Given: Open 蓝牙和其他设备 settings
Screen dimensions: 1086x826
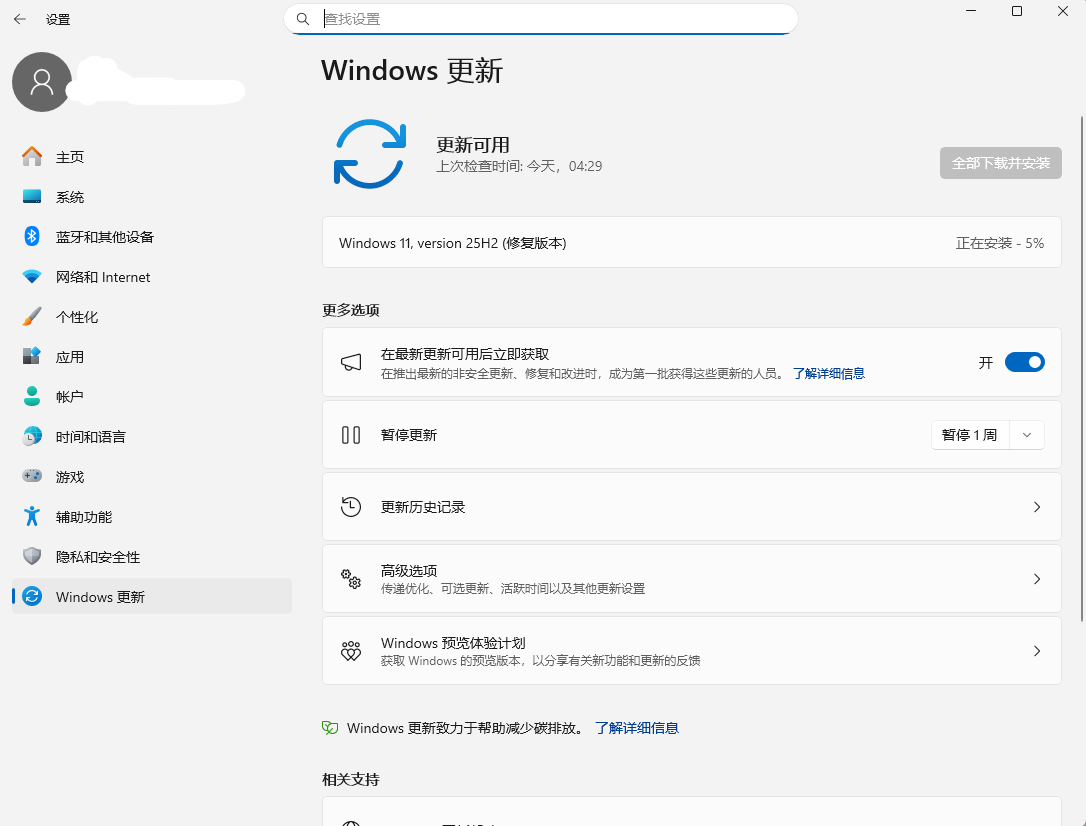Looking at the screenshot, I should [x=152, y=237].
